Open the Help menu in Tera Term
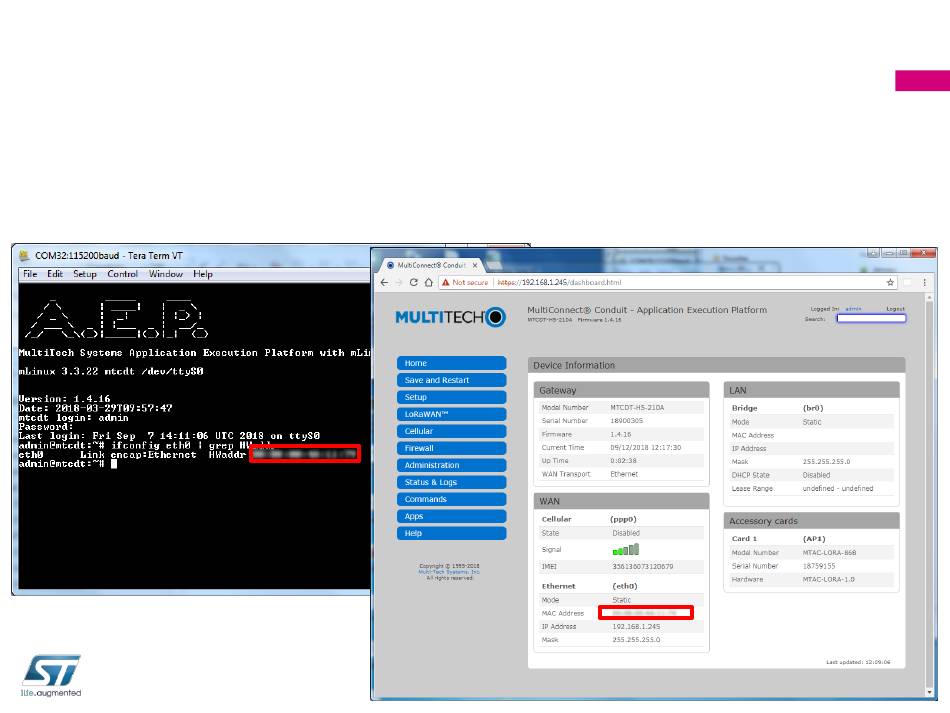 pos(203,274)
